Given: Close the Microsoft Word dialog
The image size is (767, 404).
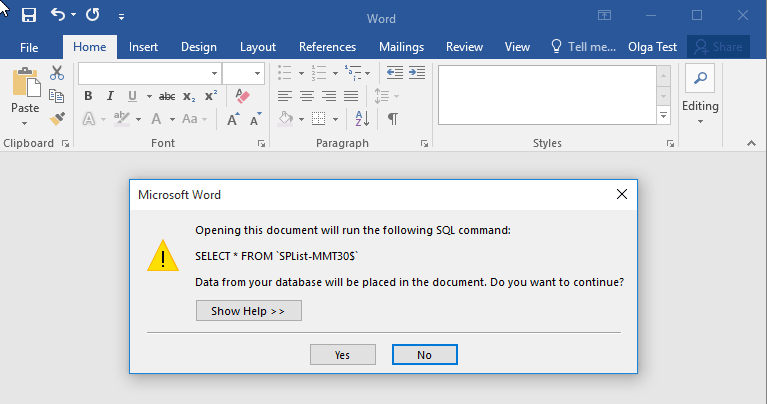Looking at the screenshot, I should (622, 194).
